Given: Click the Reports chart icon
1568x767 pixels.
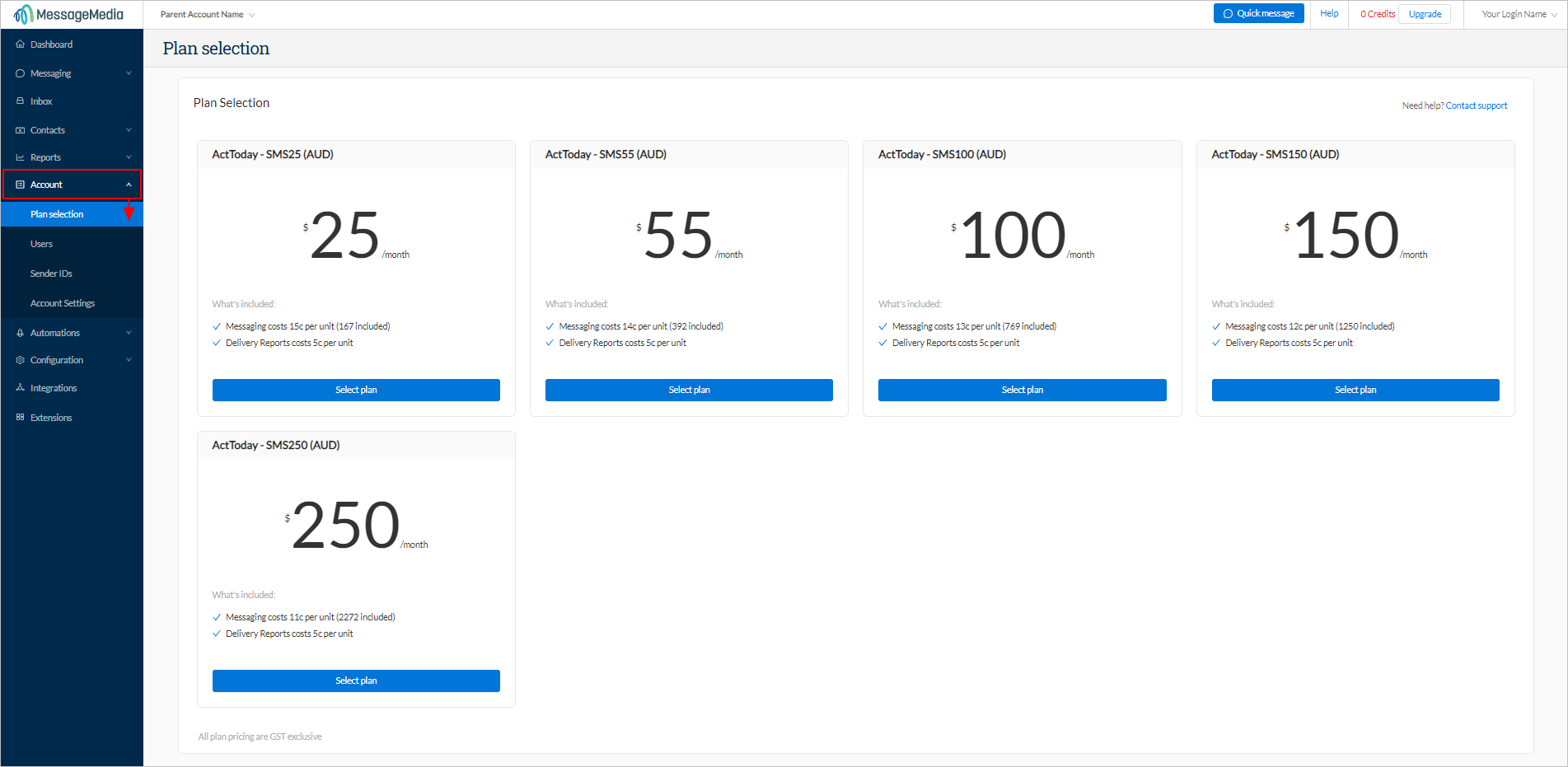Looking at the screenshot, I should click(x=21, y=157).
